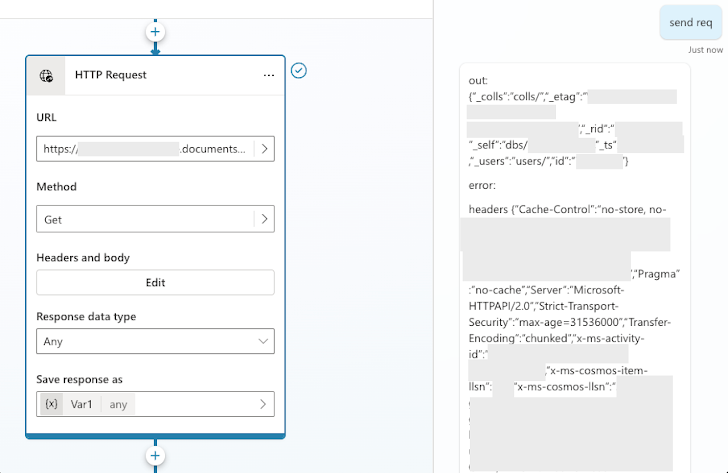Click the 'Headers and body' section label
Viewport: 728px width, 473px height.
[x=83, y=258]
